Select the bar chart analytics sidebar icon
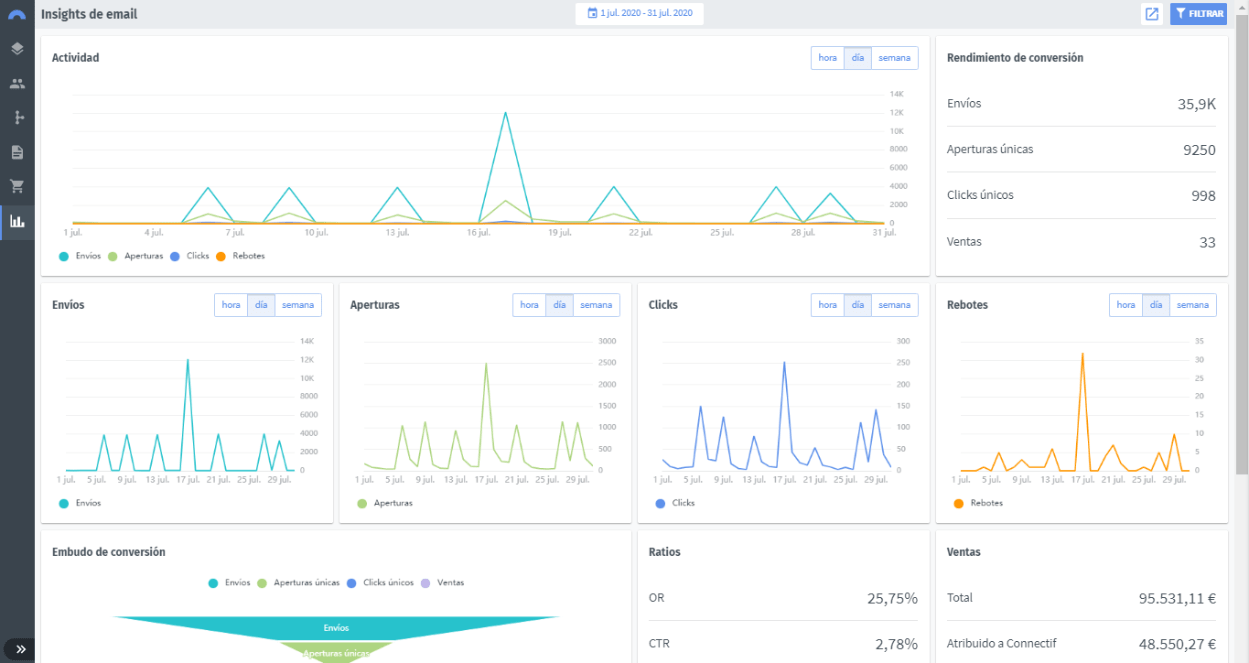This screenshot has width=1249, height=663. (x=17, y=221)
